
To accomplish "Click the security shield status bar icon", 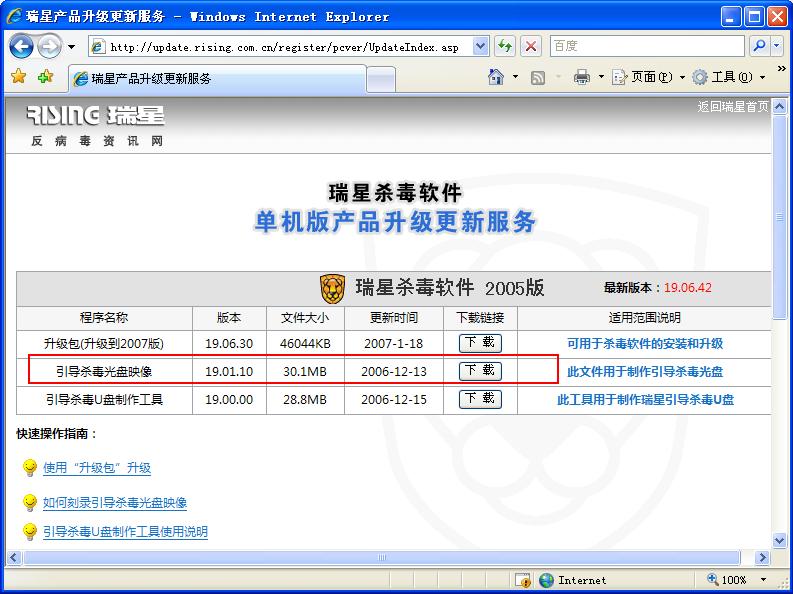I will click(x=522, y=580).
